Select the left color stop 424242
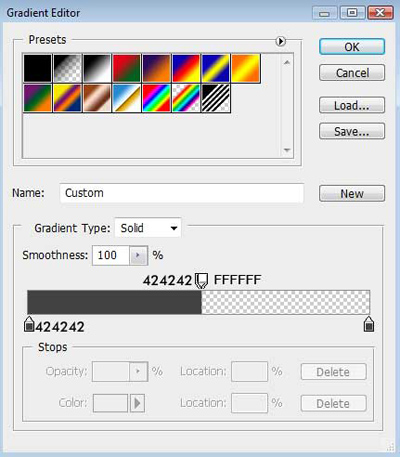Viewport: 400px width, 457px height. pyautogui.click(x=29, y=325)
